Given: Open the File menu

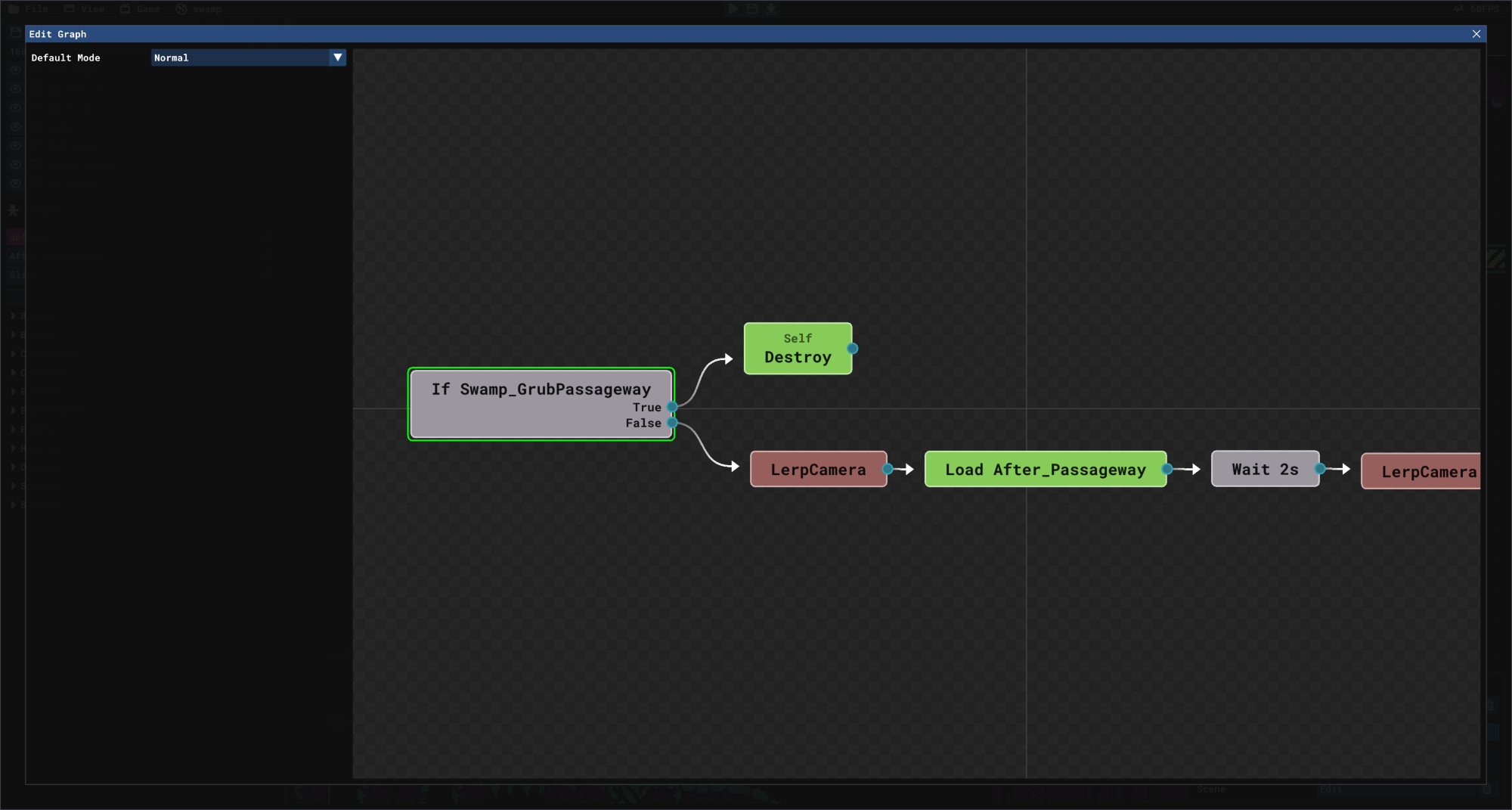Looking at the screenshot, I should click(x=29, y=9).
